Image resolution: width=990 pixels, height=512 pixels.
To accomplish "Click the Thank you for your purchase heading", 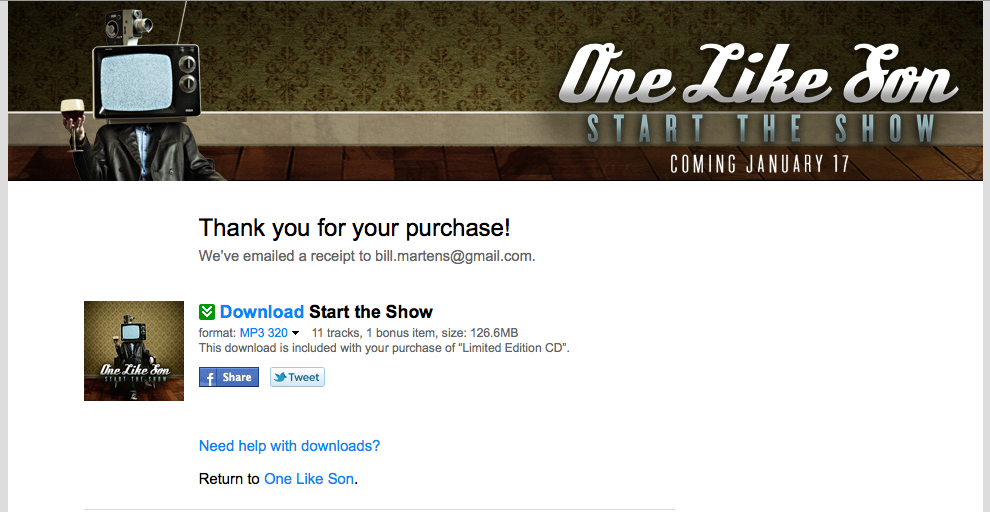I will point(354,228).
